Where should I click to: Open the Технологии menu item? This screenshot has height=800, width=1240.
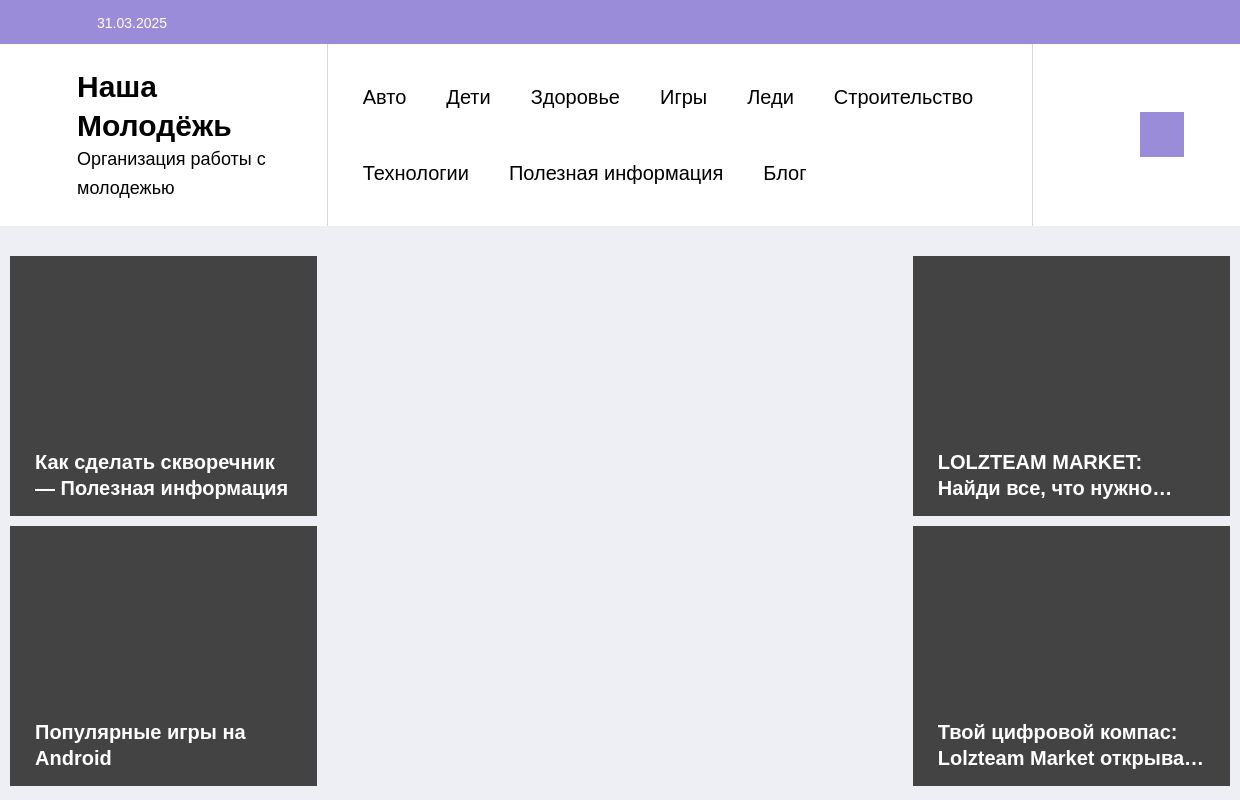click(x=416, y=173)
